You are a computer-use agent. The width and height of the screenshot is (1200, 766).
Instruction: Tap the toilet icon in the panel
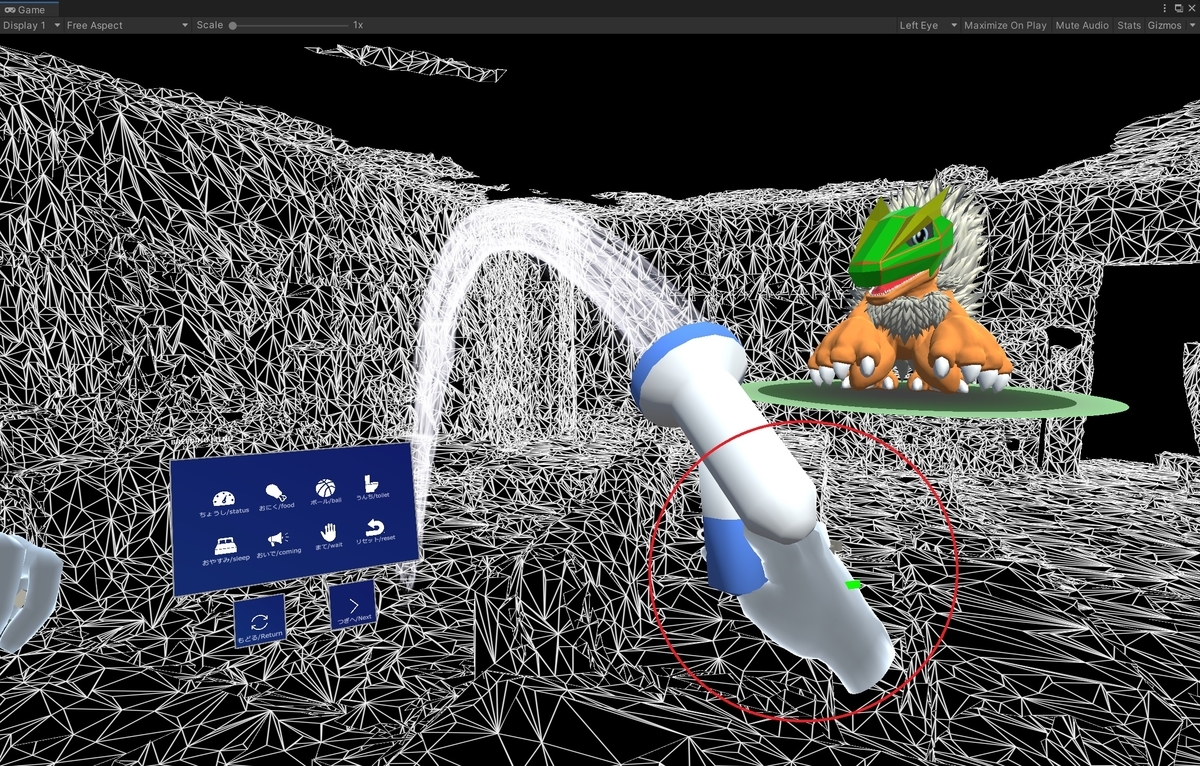(371, 482)
